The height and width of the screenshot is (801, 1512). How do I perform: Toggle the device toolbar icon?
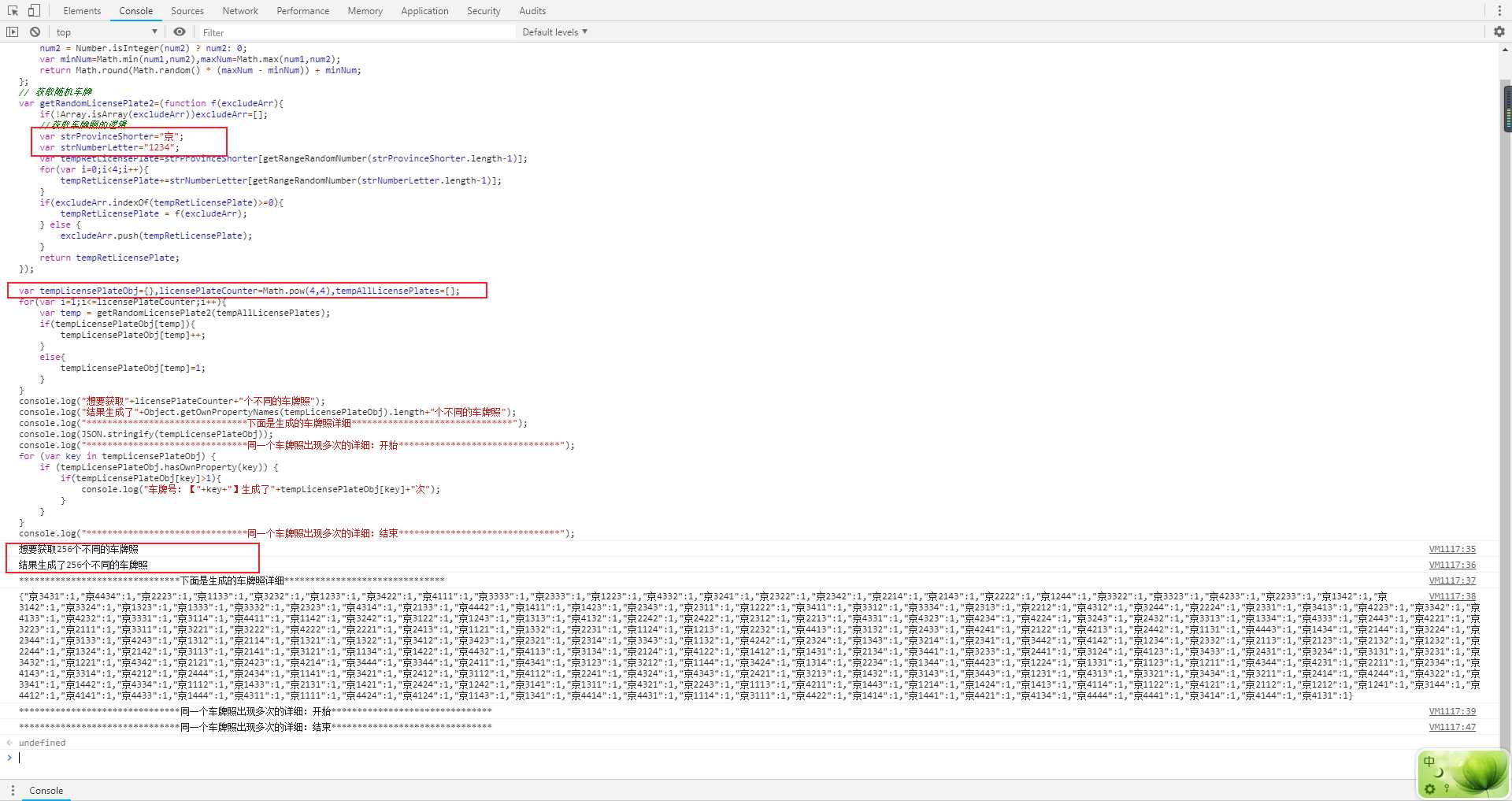coord(34,10)
